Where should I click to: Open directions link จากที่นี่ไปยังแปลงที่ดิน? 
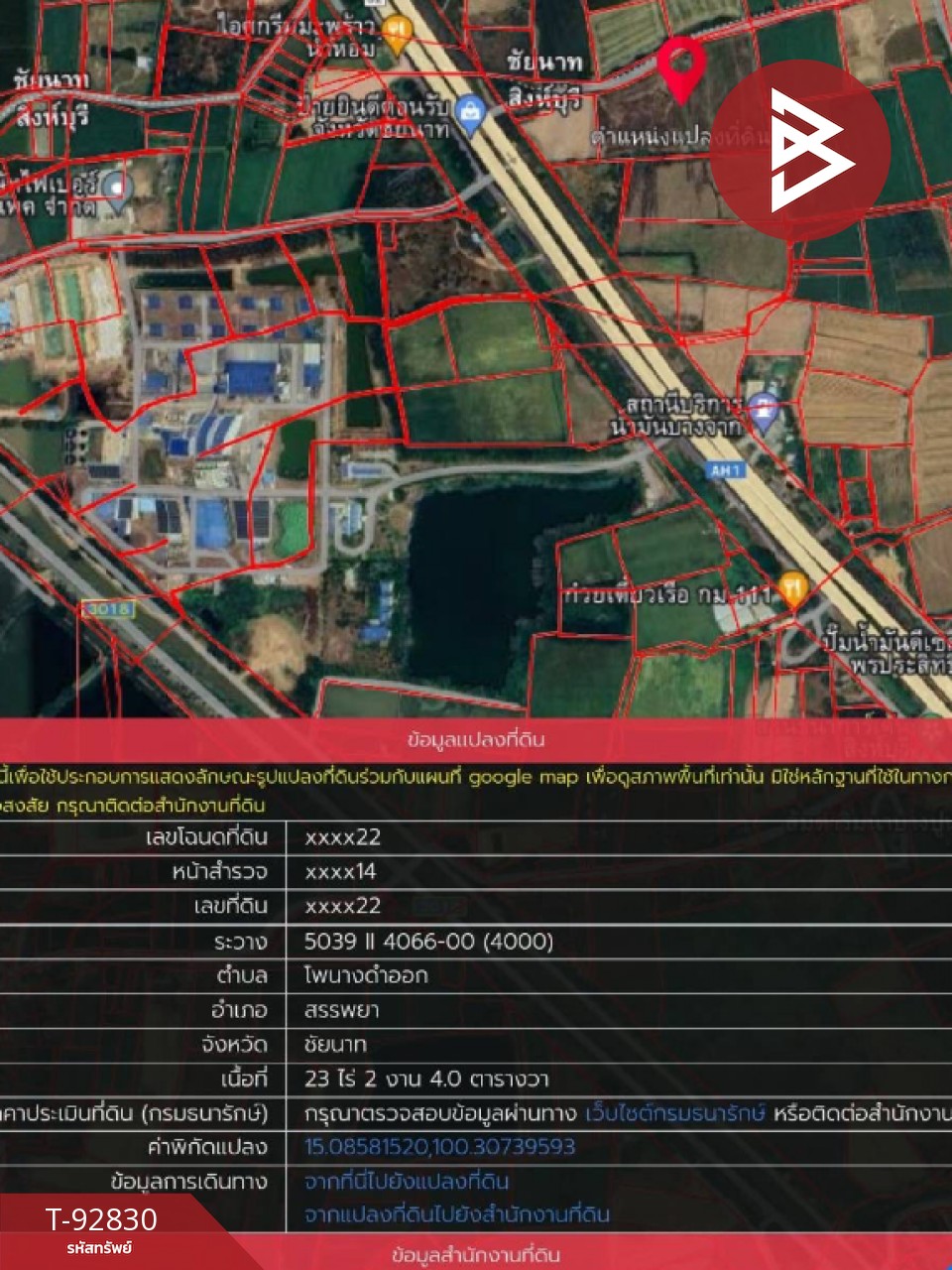pos(407,1181)
